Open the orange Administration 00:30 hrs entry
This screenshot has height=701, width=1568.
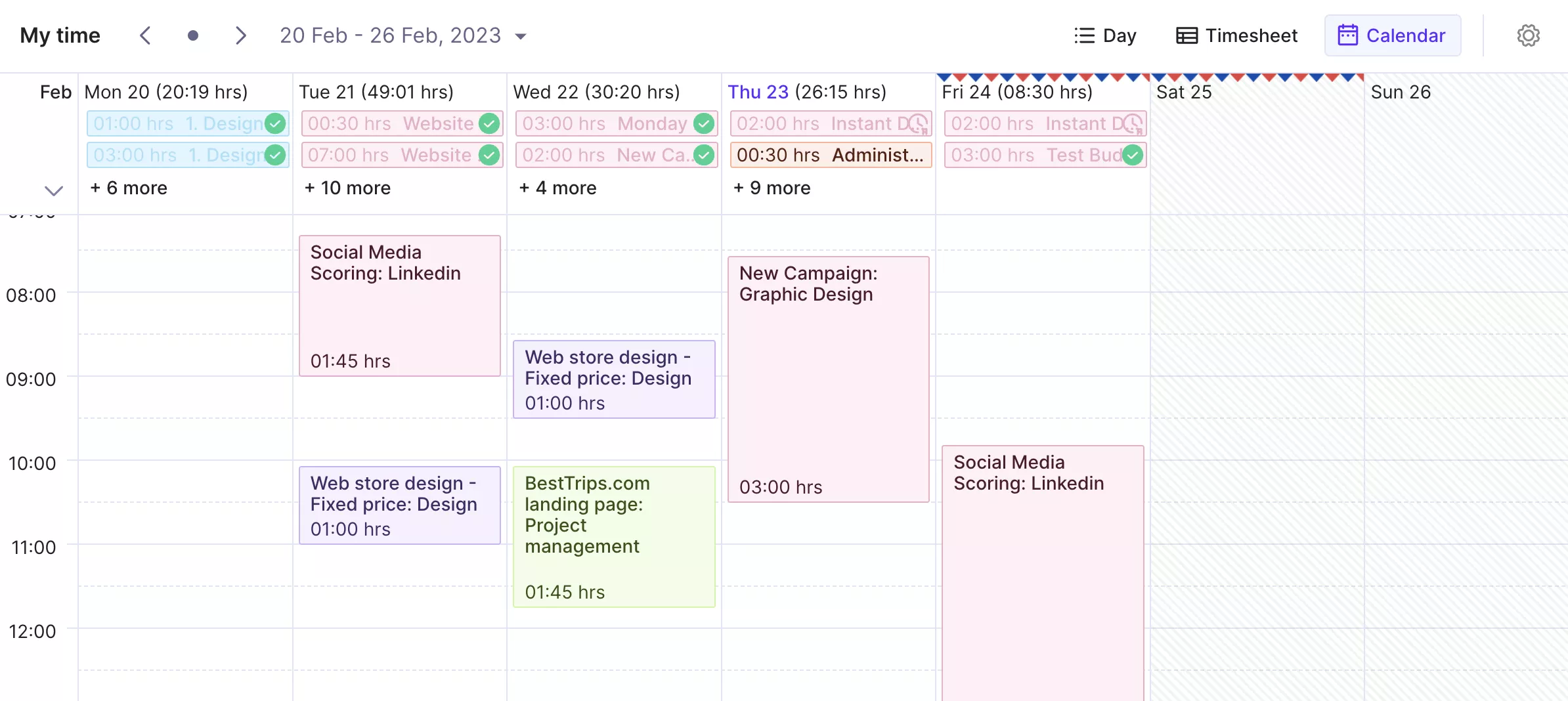(x=830, y=155)
